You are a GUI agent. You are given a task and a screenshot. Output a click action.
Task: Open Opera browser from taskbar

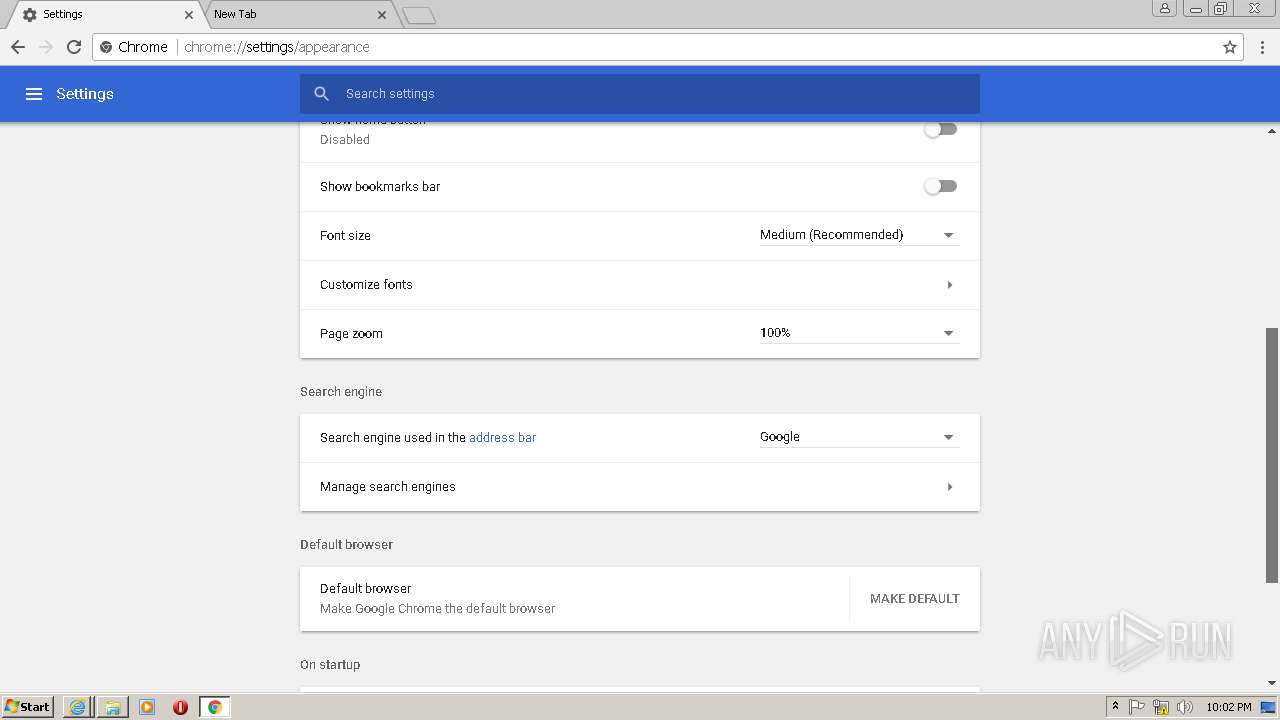tap(180, 707)
